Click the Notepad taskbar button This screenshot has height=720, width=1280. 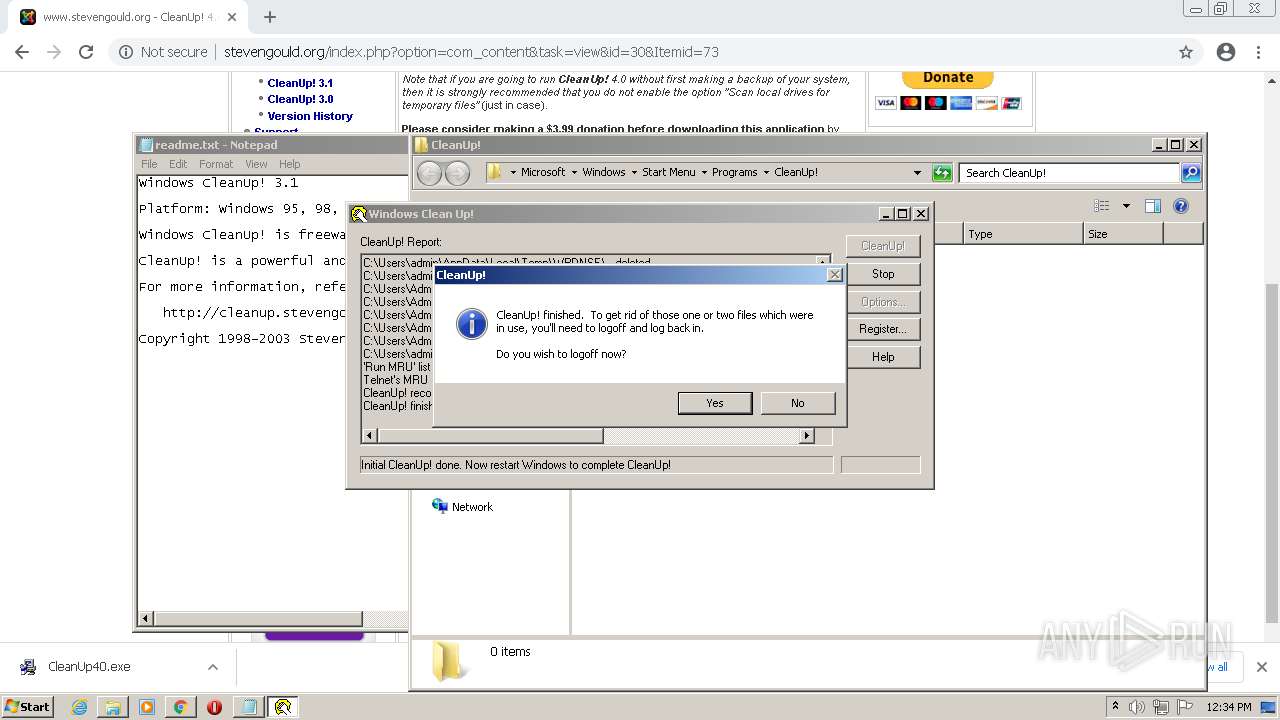pyautogui.click(x=249, y=707)
